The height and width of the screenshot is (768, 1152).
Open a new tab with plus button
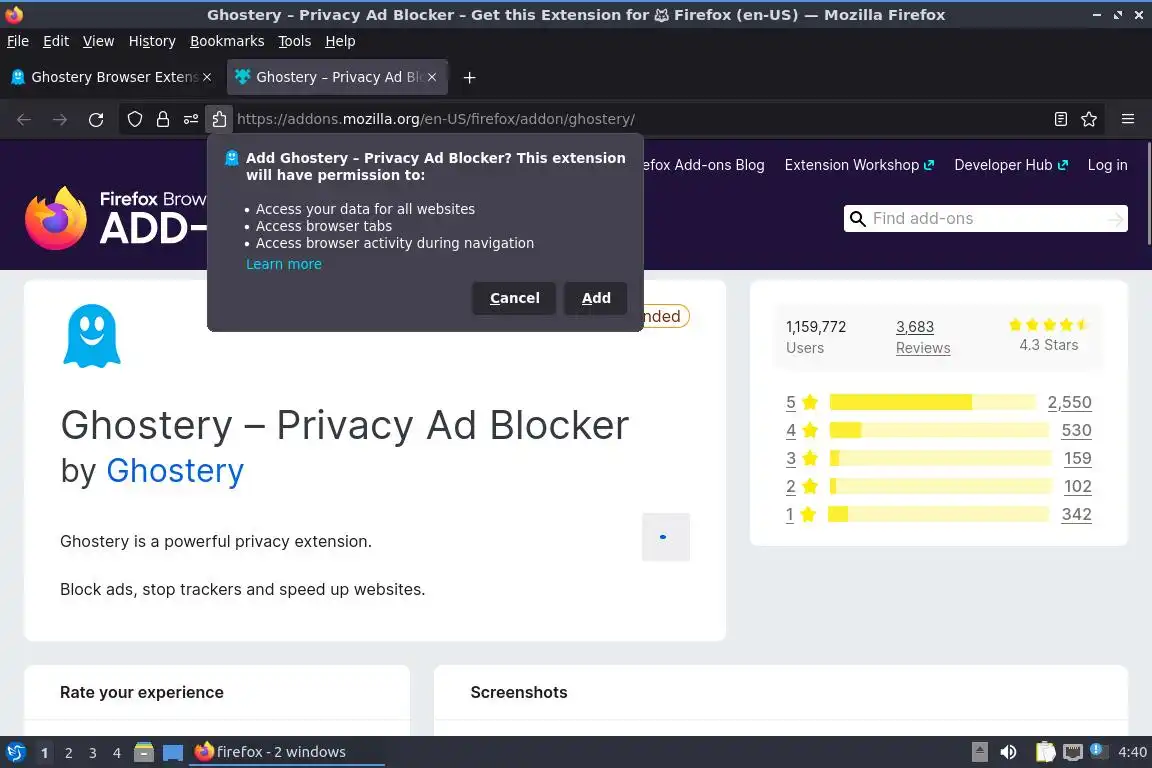(469, 77)
